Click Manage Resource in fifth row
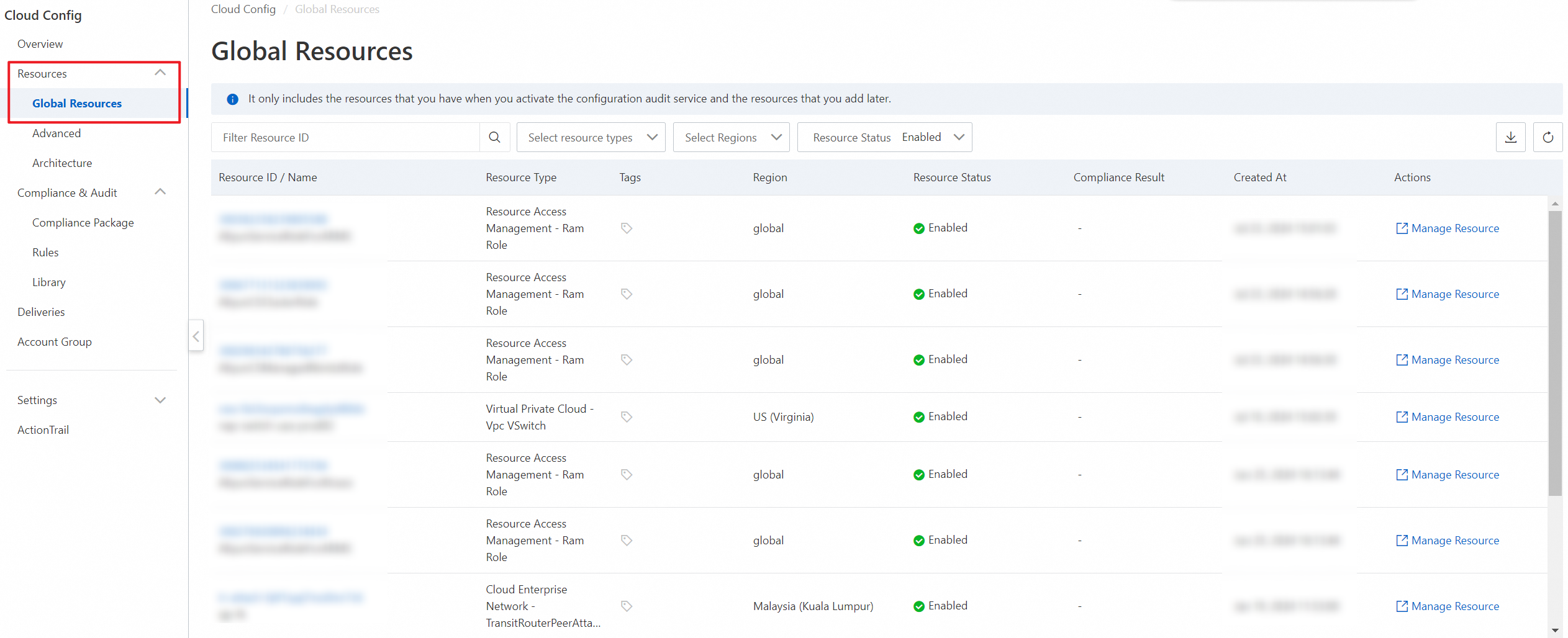This screenshot has width=1568, height=638. [x=1448, y=475]
